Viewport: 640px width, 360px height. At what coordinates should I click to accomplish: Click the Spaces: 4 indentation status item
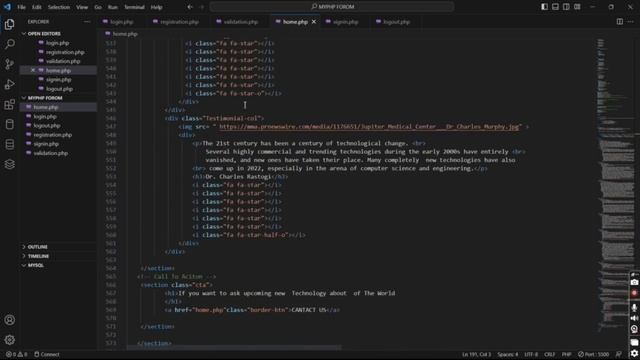tap(508, 354)
